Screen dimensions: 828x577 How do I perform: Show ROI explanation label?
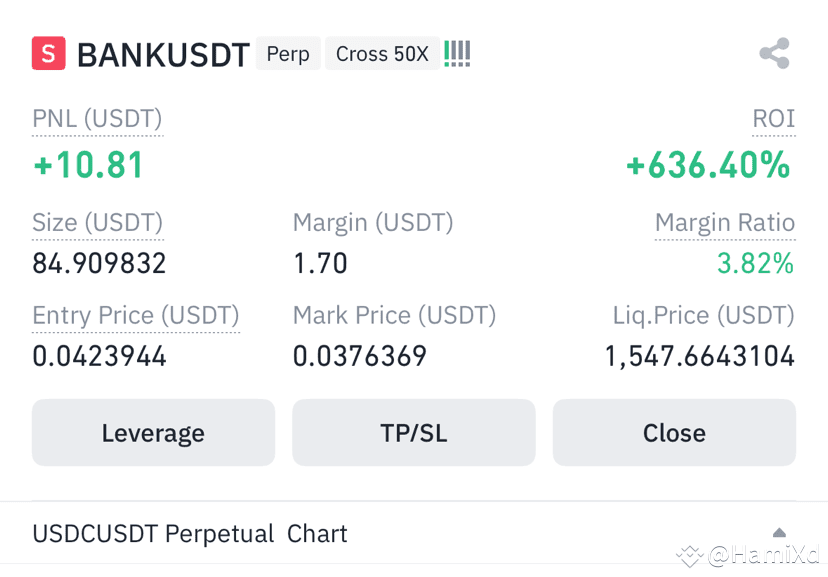[774, 119]
